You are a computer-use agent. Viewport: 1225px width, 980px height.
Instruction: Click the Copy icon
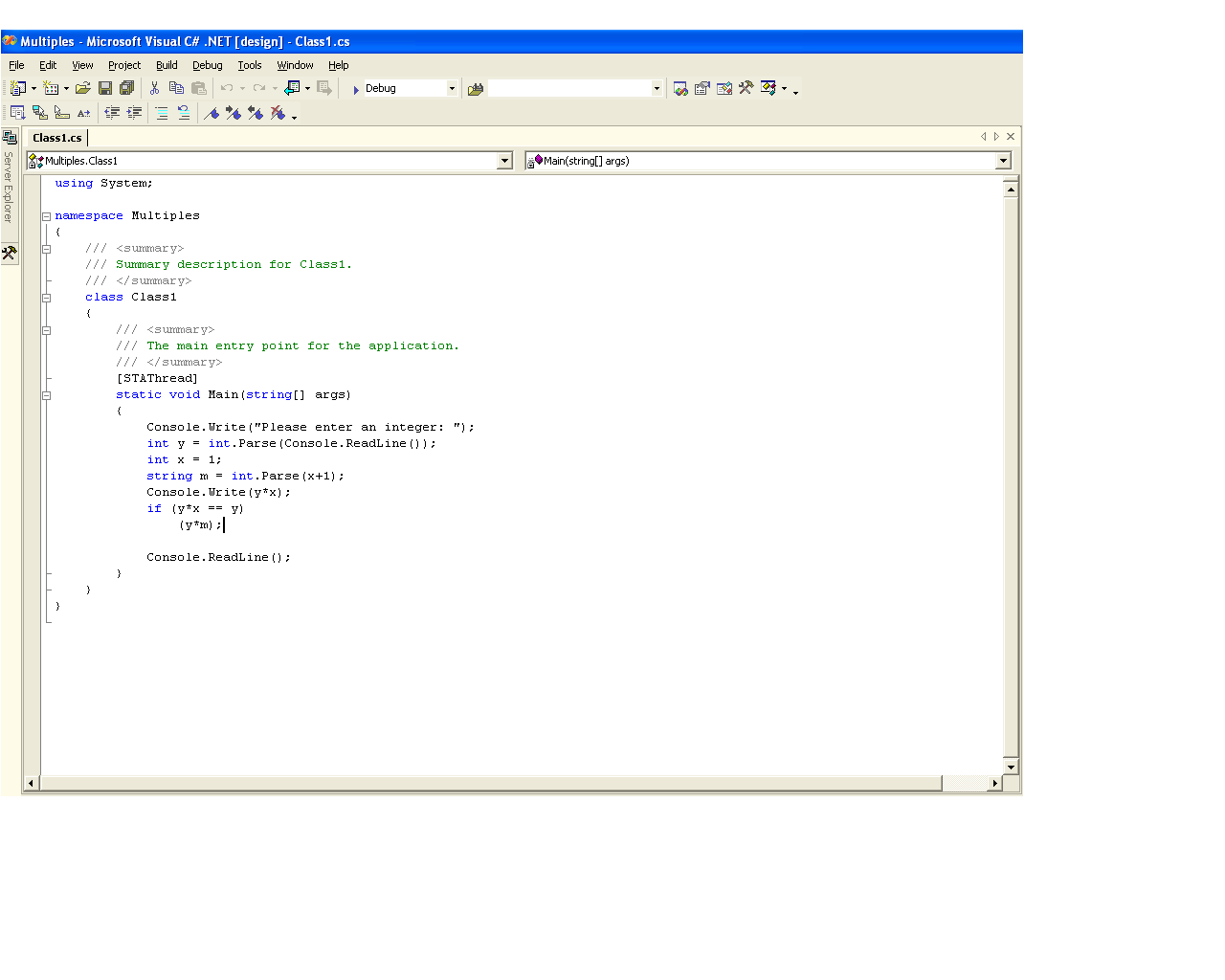pyautogui.click(x=176, y=88)
